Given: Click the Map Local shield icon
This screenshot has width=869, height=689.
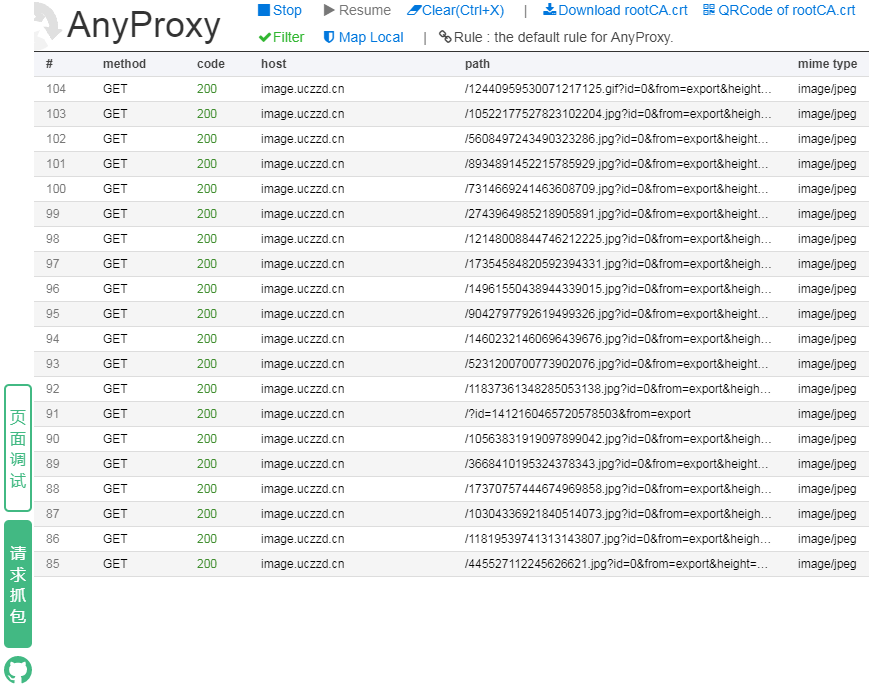Looking at the screenshot, I should [x=329, y=37].
